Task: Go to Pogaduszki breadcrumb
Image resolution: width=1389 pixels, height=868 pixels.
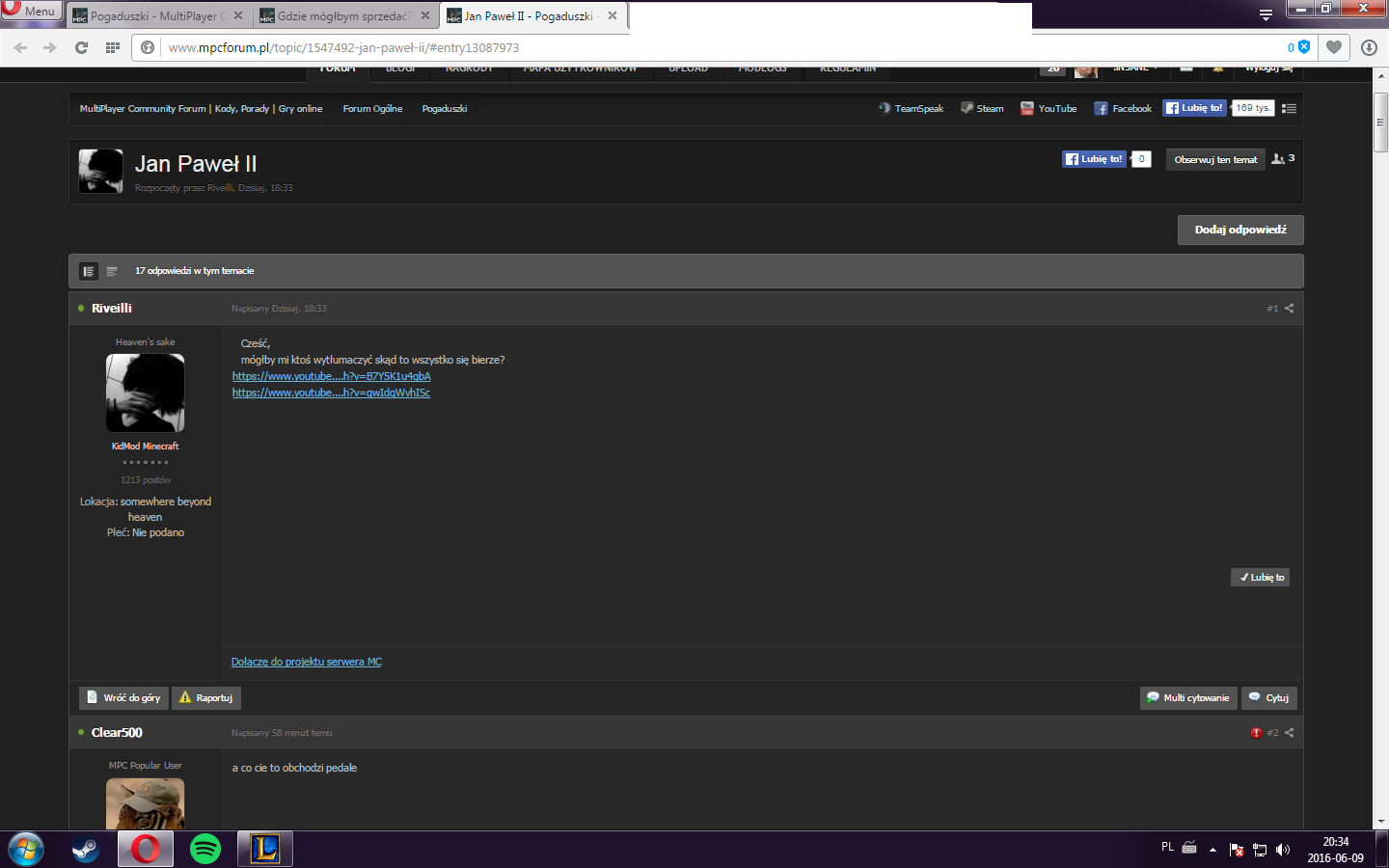Action: click(445, 109)
